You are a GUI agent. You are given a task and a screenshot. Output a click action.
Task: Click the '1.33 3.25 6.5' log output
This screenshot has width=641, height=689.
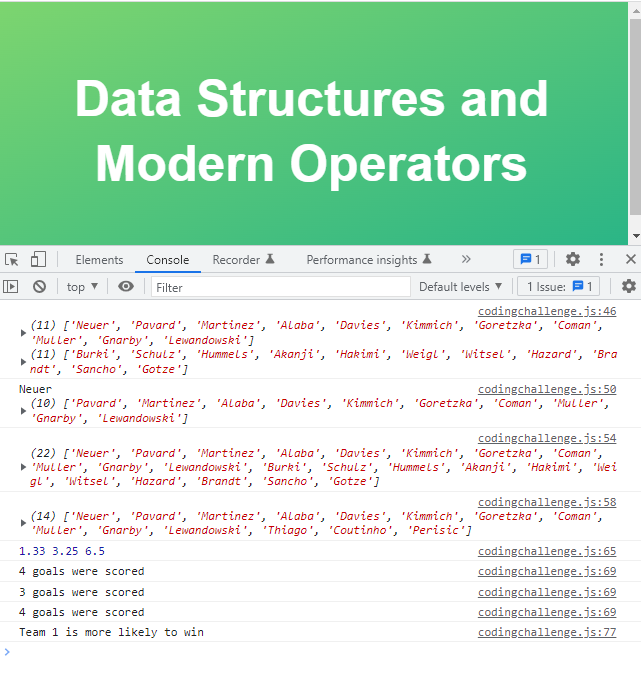(x=62, y=551)
